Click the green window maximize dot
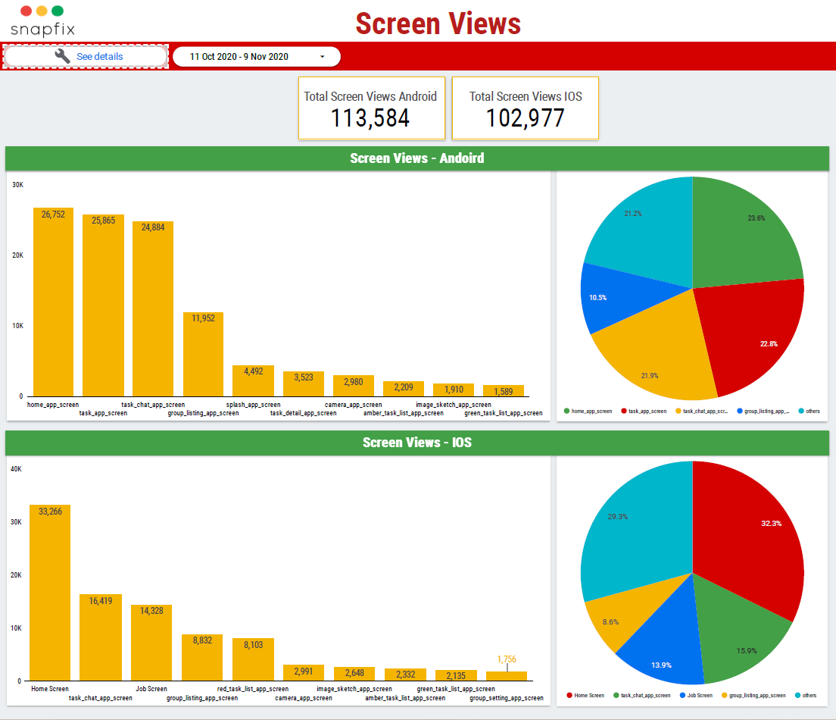The image size is (836, 720). click(58, 11)
